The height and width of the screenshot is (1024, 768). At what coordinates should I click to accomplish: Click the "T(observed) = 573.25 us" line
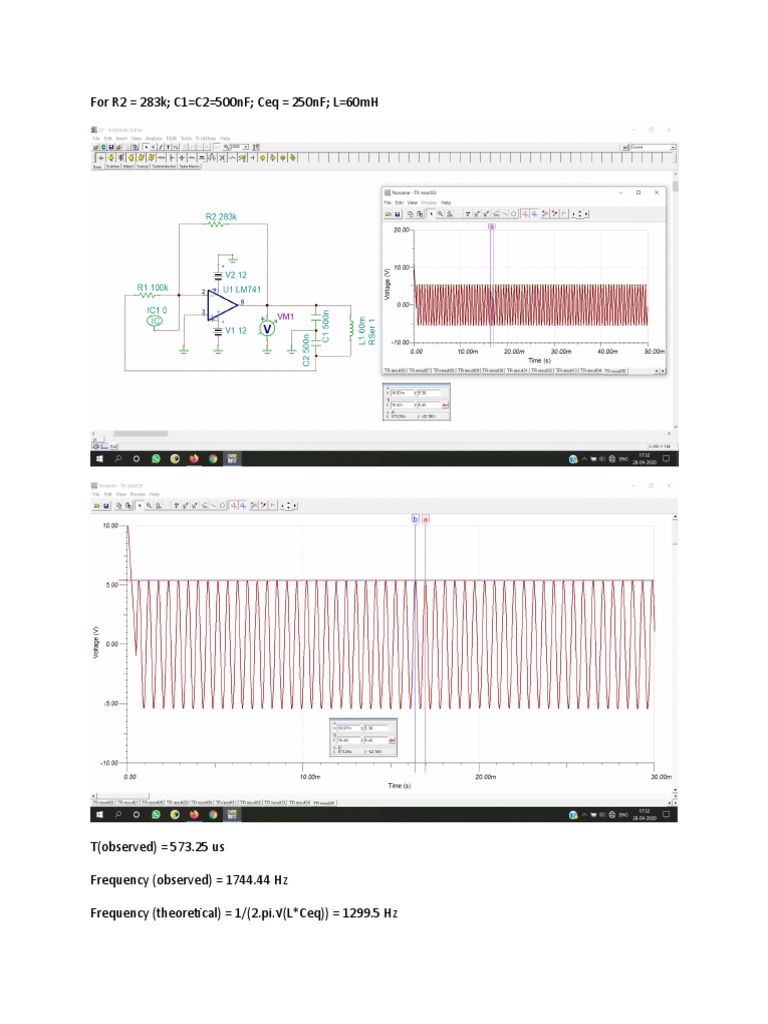click(157, 846)
